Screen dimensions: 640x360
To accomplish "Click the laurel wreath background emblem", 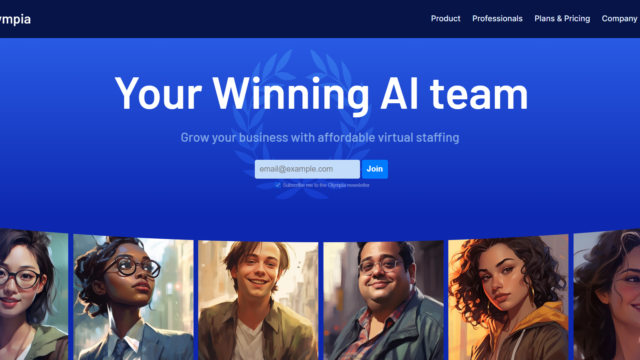I will pos(303,122).
